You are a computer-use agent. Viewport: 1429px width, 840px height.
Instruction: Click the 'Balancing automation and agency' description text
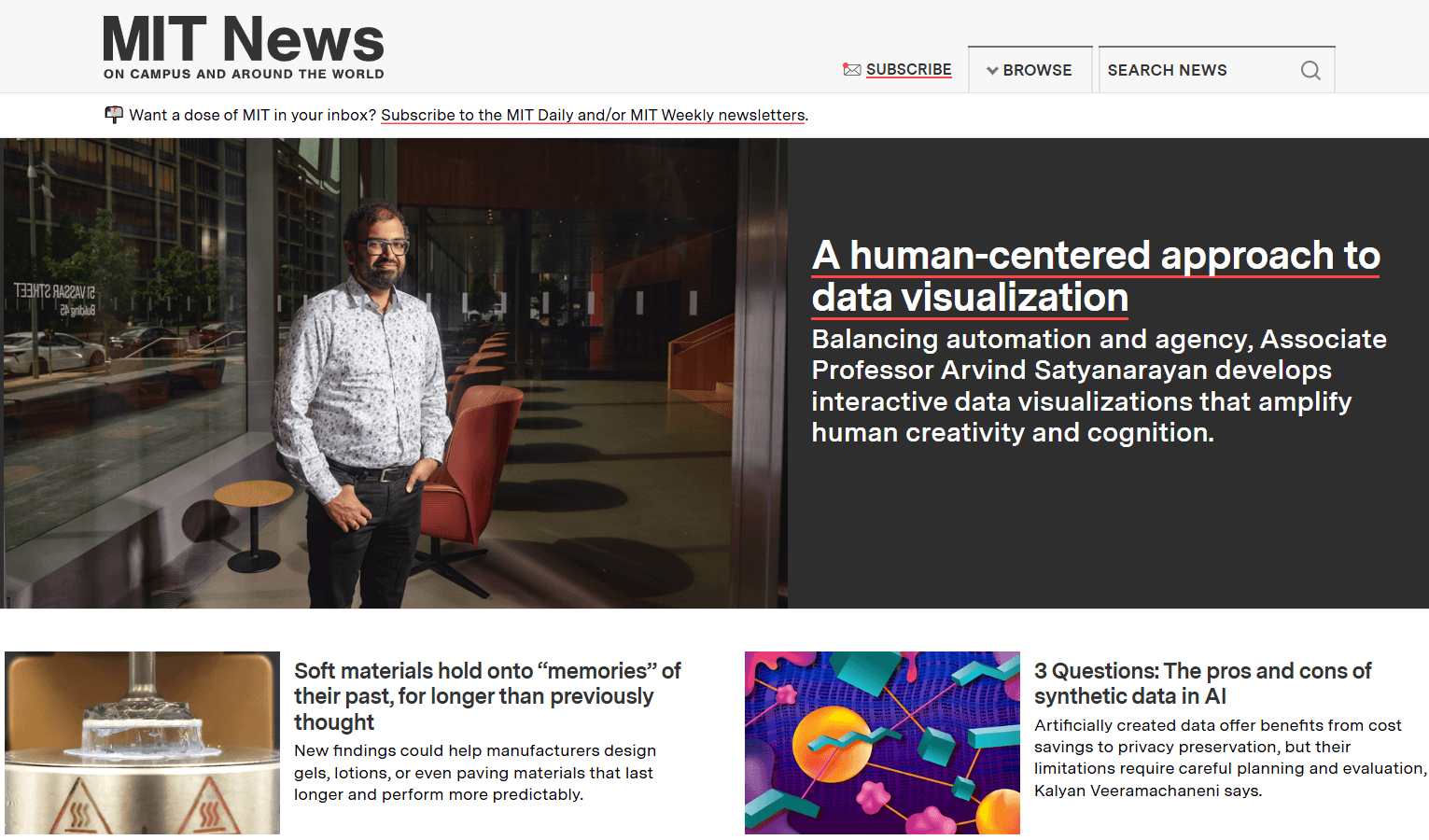[x=1099, y=385]
